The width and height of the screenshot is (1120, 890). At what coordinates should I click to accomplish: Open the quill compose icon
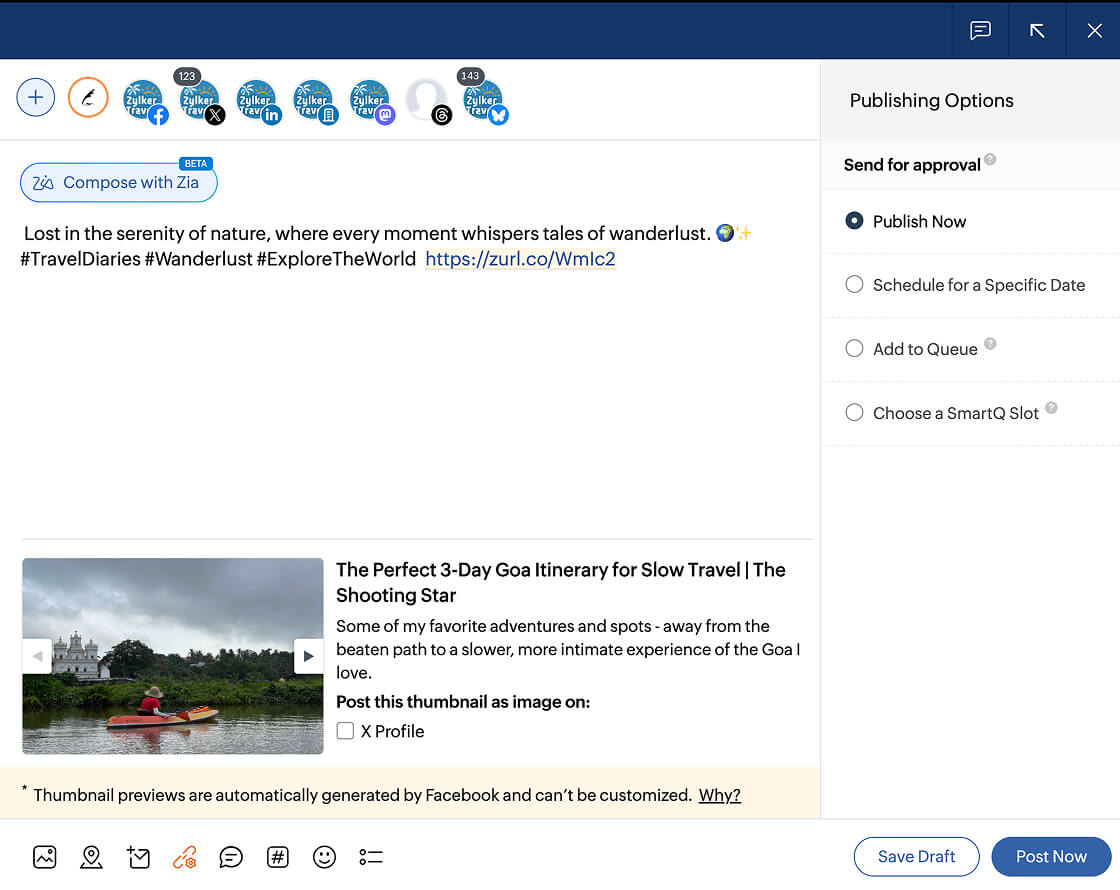[88, 97]
